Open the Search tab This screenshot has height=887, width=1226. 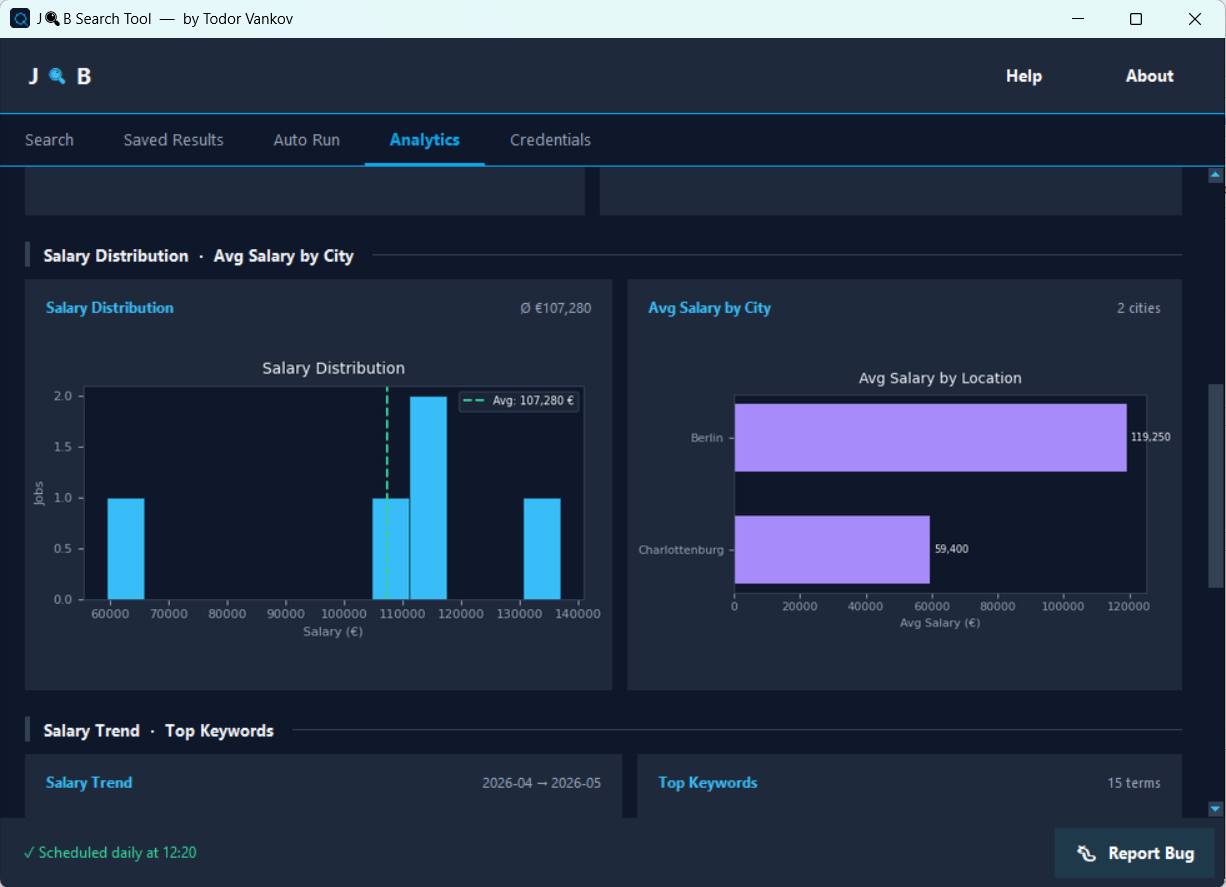[x=49, y=140]
